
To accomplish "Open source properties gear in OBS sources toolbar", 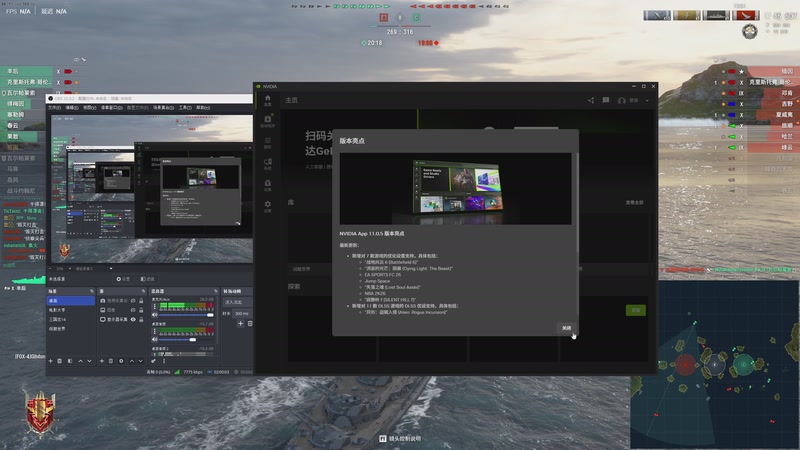I will (x=121, y=361).
